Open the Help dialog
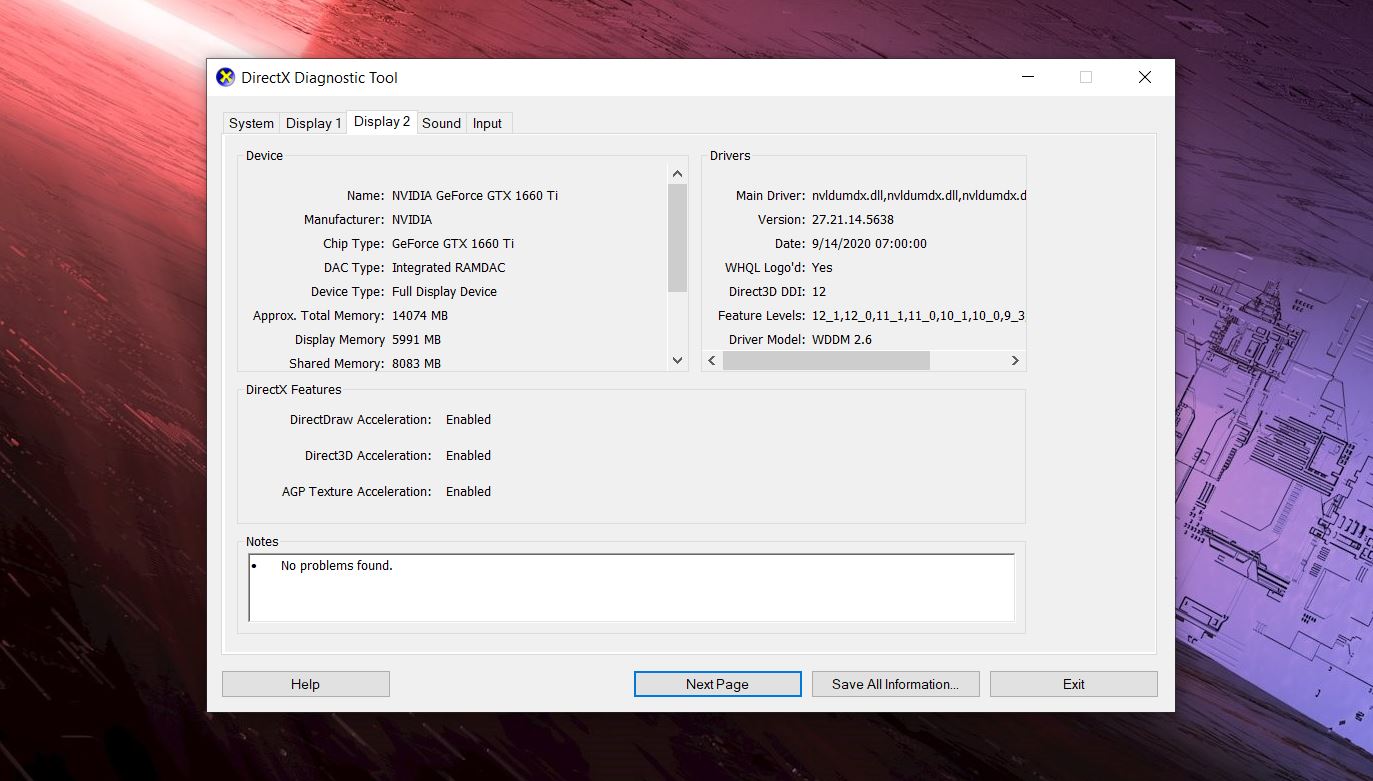 pyautogui.click(x=305, y=684)
